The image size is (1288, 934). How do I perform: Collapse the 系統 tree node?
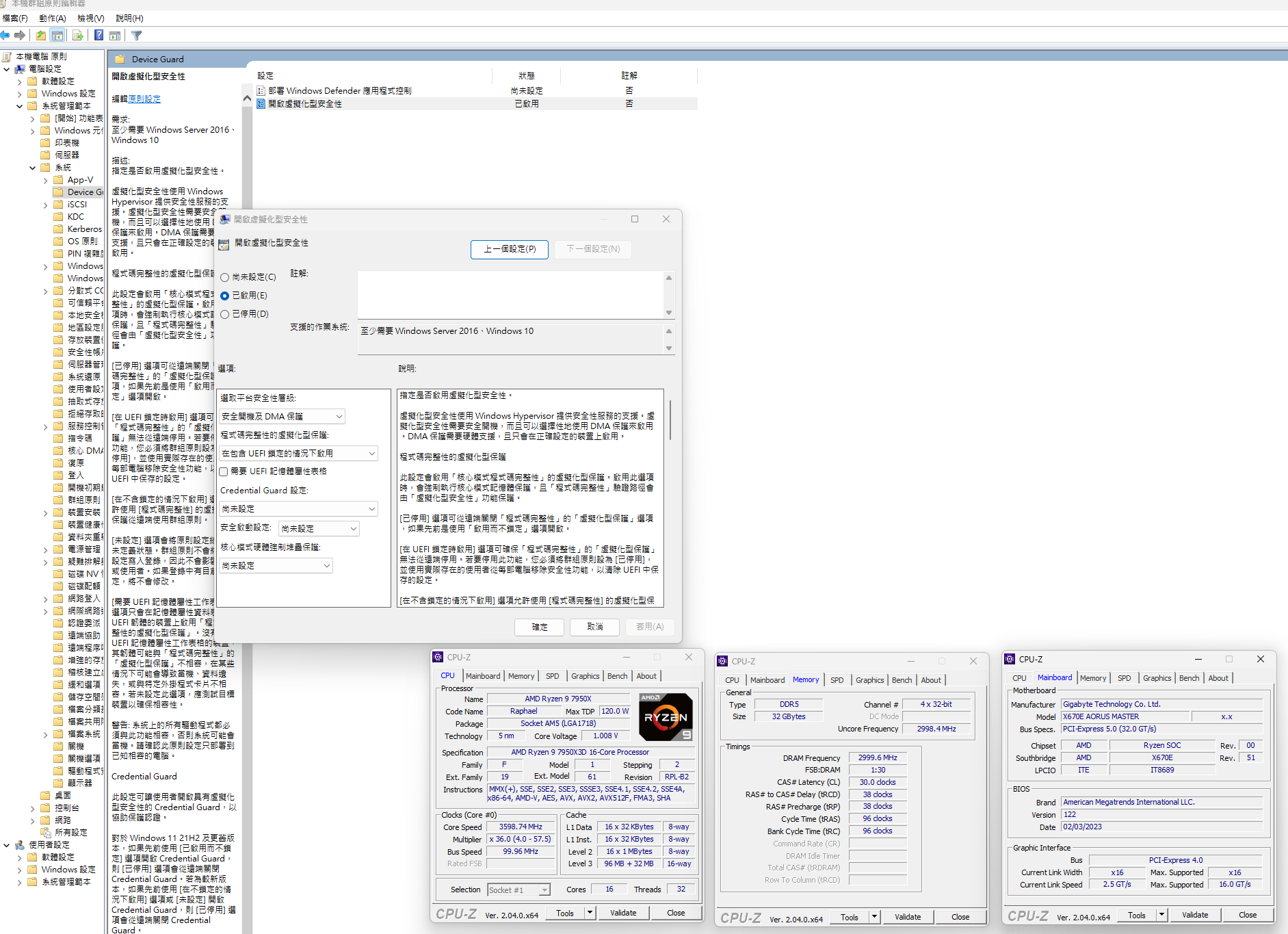pyautogui.click(x=33, y=168)
